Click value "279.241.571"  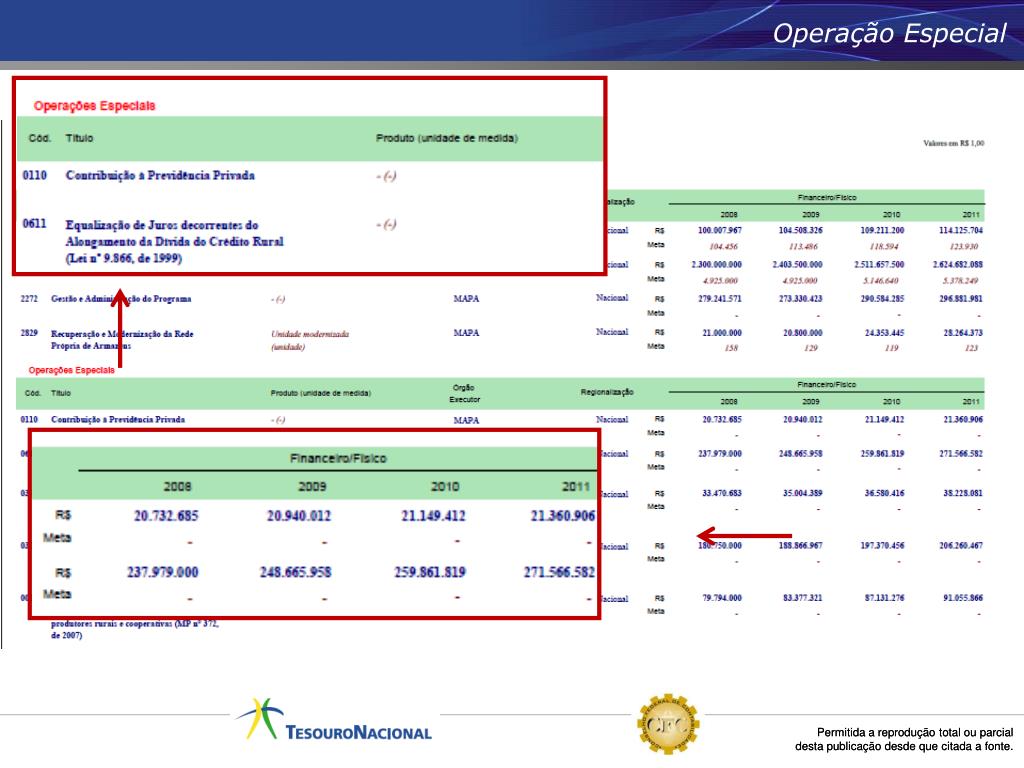point(720,299)
